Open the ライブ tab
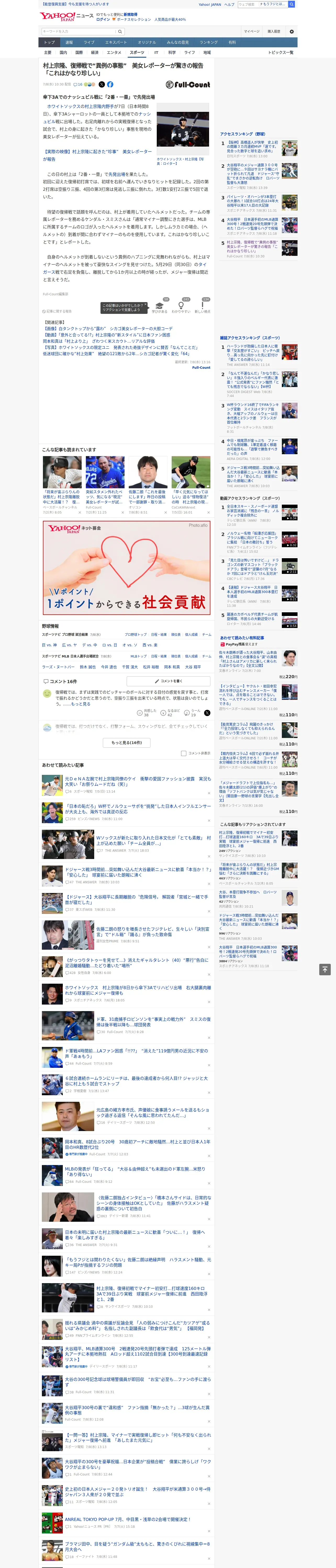The width and height of the screenshot is (336, 1568). 89,43
